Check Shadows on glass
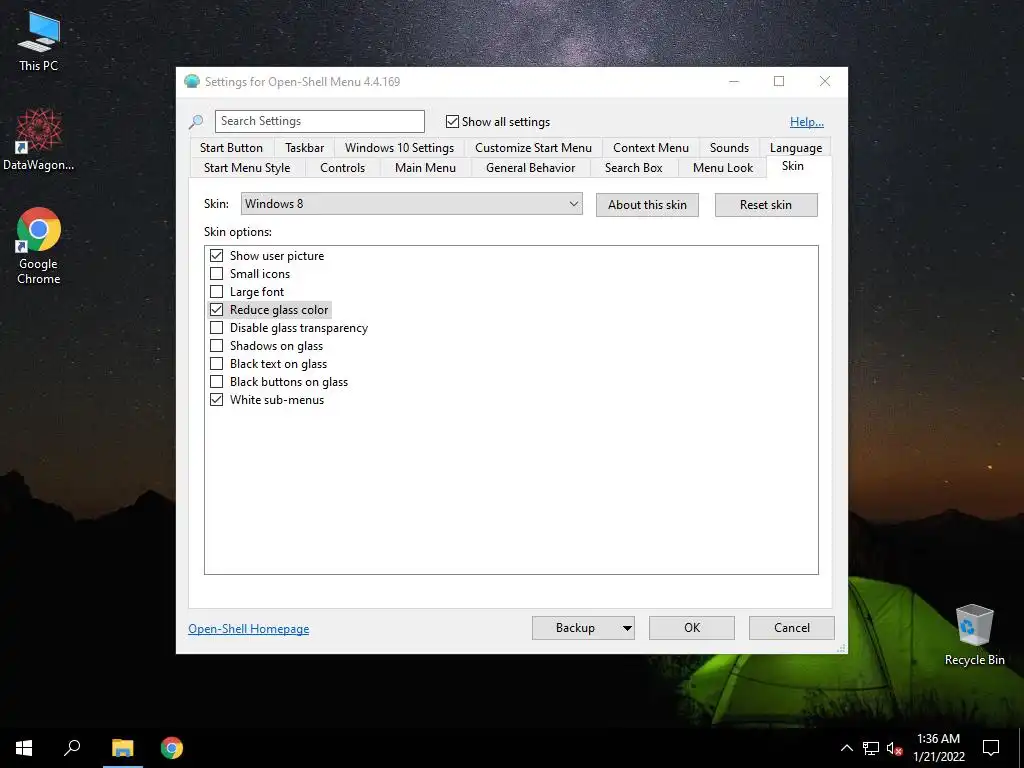Screen dimensions: 1024x768 (x=216, y=345)
